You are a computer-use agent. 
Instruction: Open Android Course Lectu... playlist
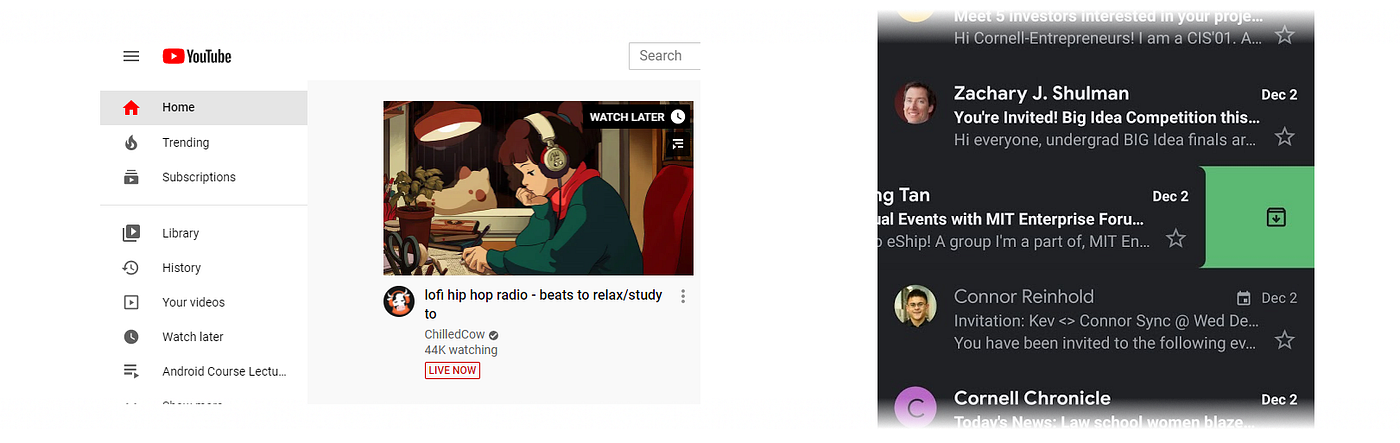coord(204,371)
